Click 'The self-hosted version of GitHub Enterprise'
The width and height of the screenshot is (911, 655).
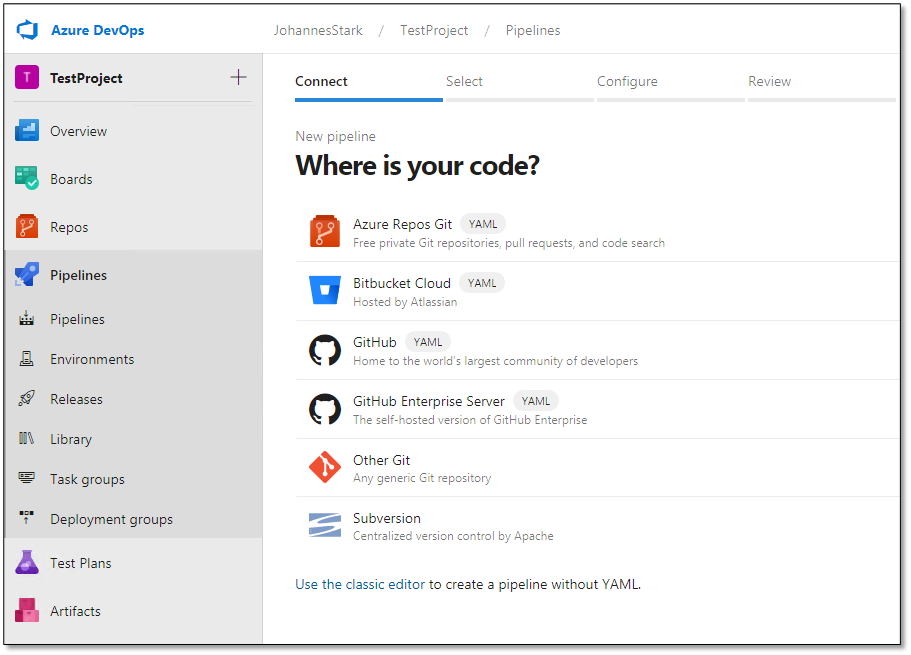[x=470, y=420]
